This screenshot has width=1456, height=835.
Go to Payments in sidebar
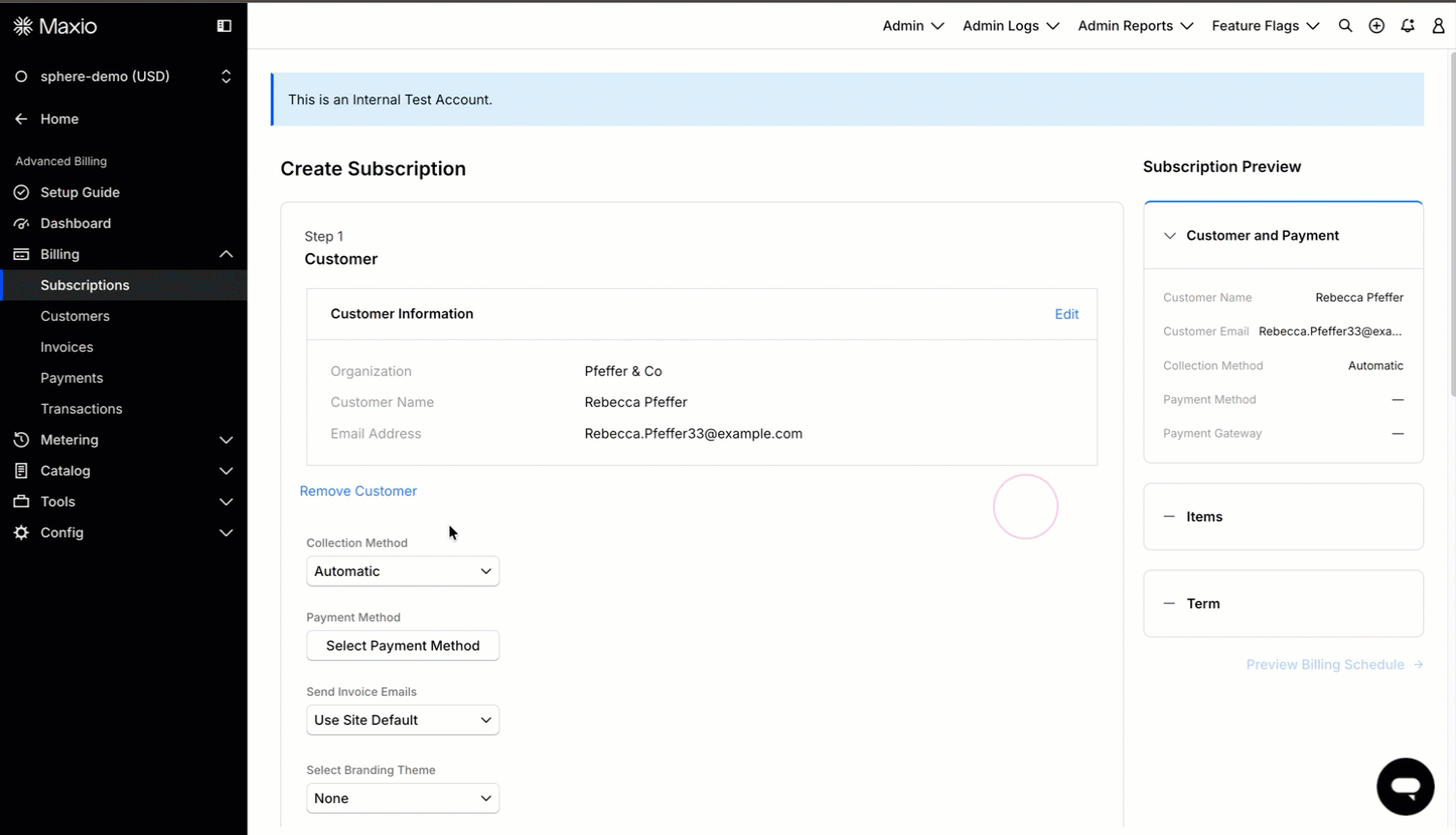(72, 378)
